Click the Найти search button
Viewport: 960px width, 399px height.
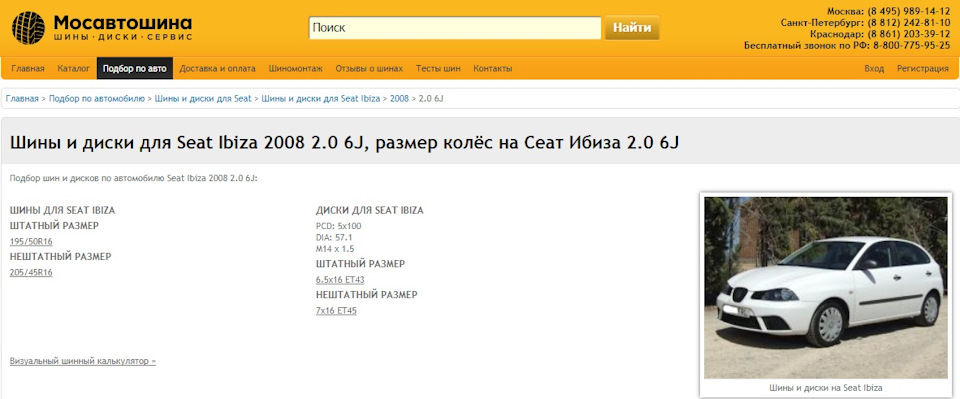pos(632,28)
